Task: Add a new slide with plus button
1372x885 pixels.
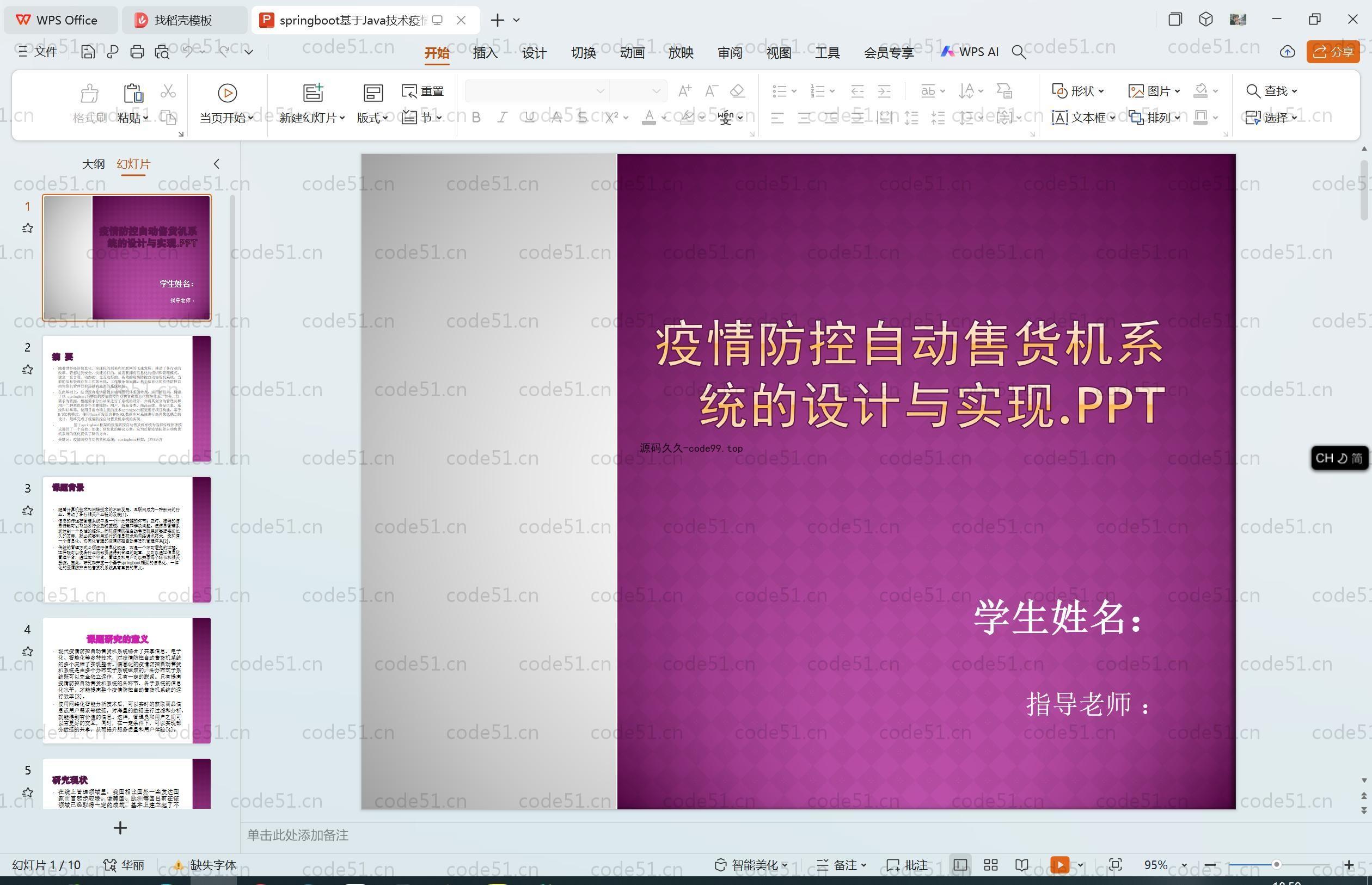Action: click(x=120, y=828)
